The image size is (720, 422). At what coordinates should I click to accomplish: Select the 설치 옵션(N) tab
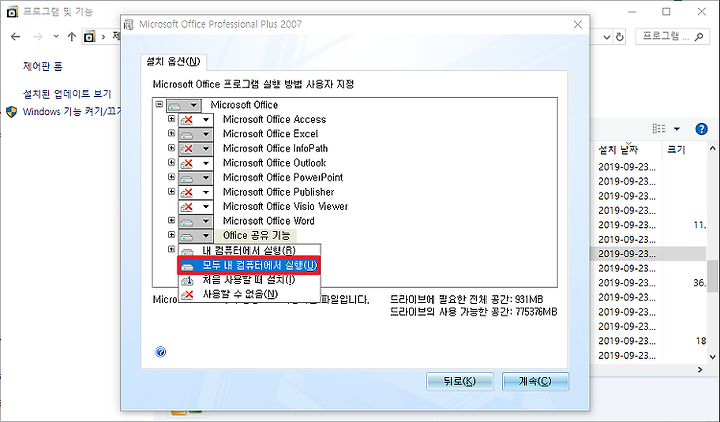click(x=173, y=62)
